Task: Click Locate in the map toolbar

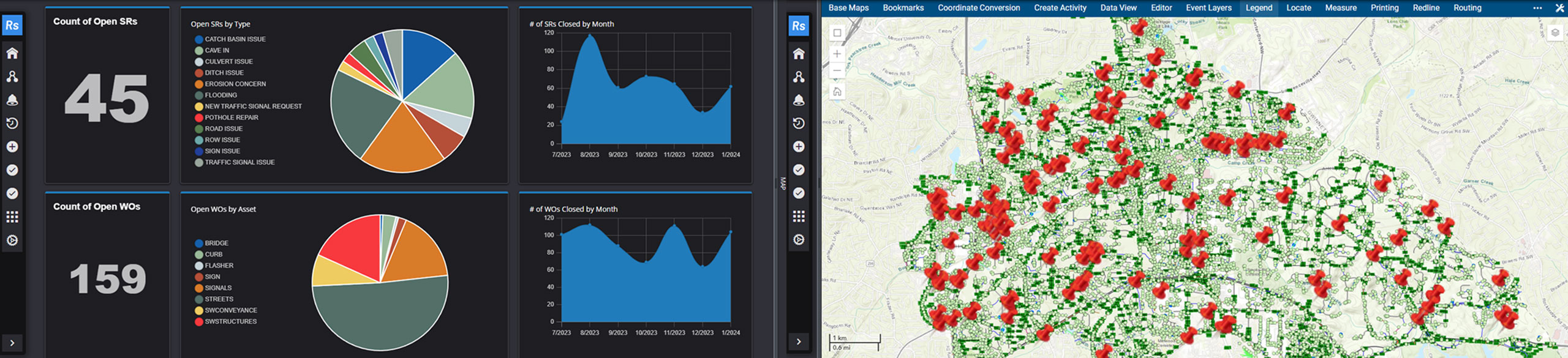Action: tap(1298, 8)
